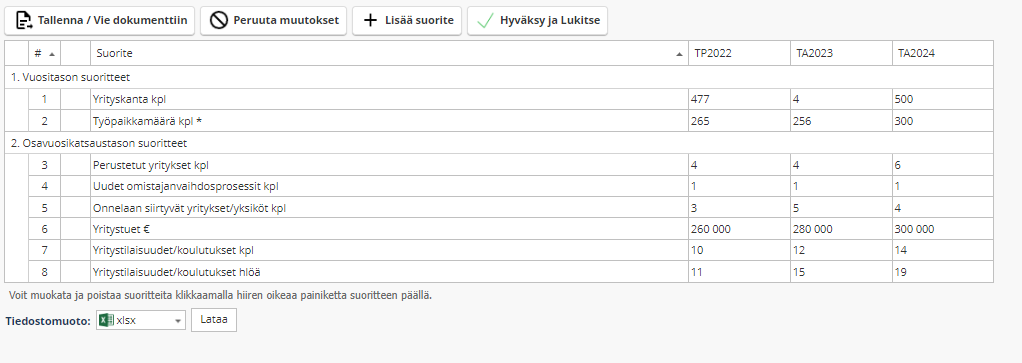Select the Työpaikkamäärä kpl * row
This screenshot has height=363, width=1022.
click(499, 121)
